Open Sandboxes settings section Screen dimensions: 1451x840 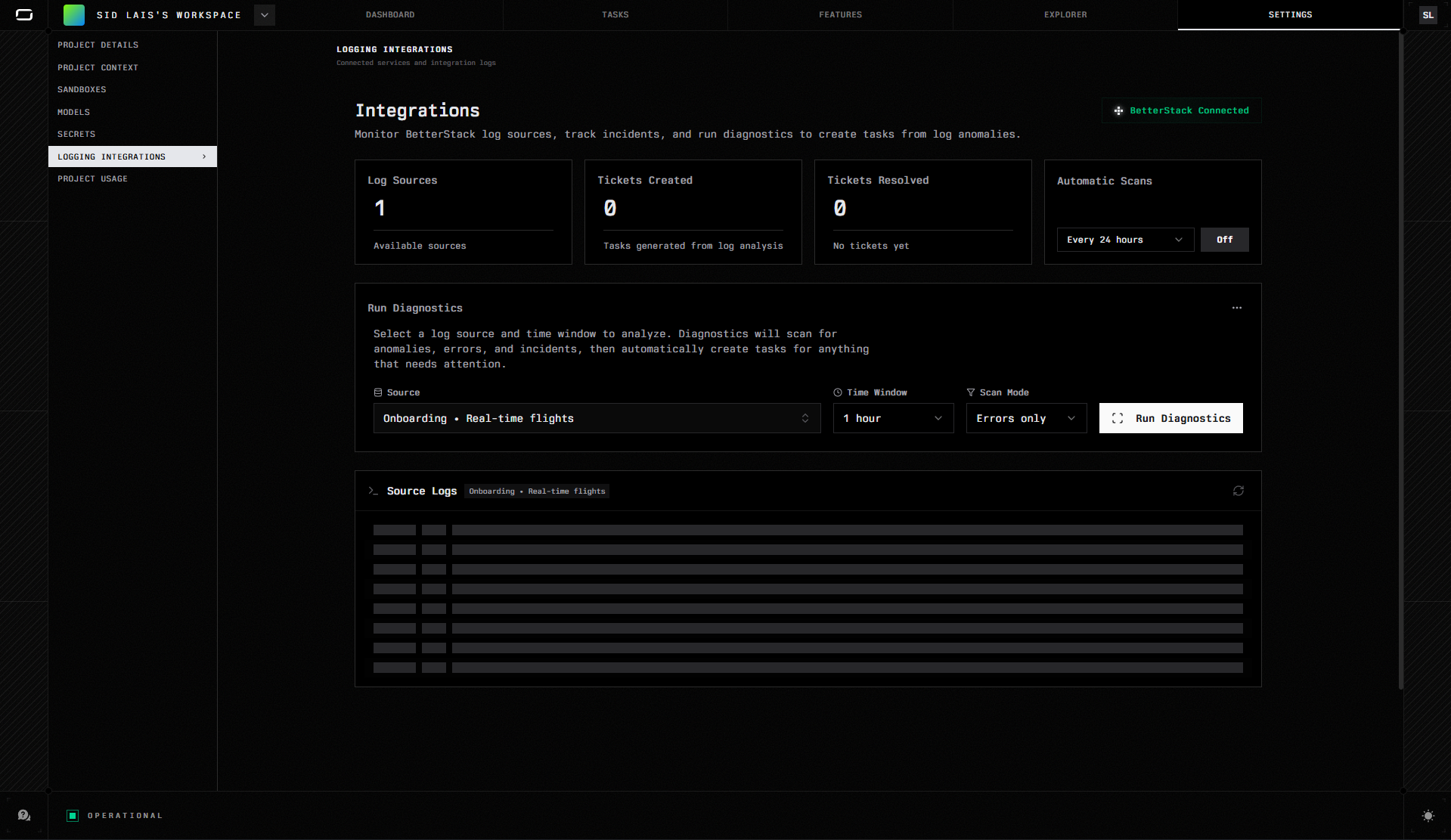tap(132, 89)
